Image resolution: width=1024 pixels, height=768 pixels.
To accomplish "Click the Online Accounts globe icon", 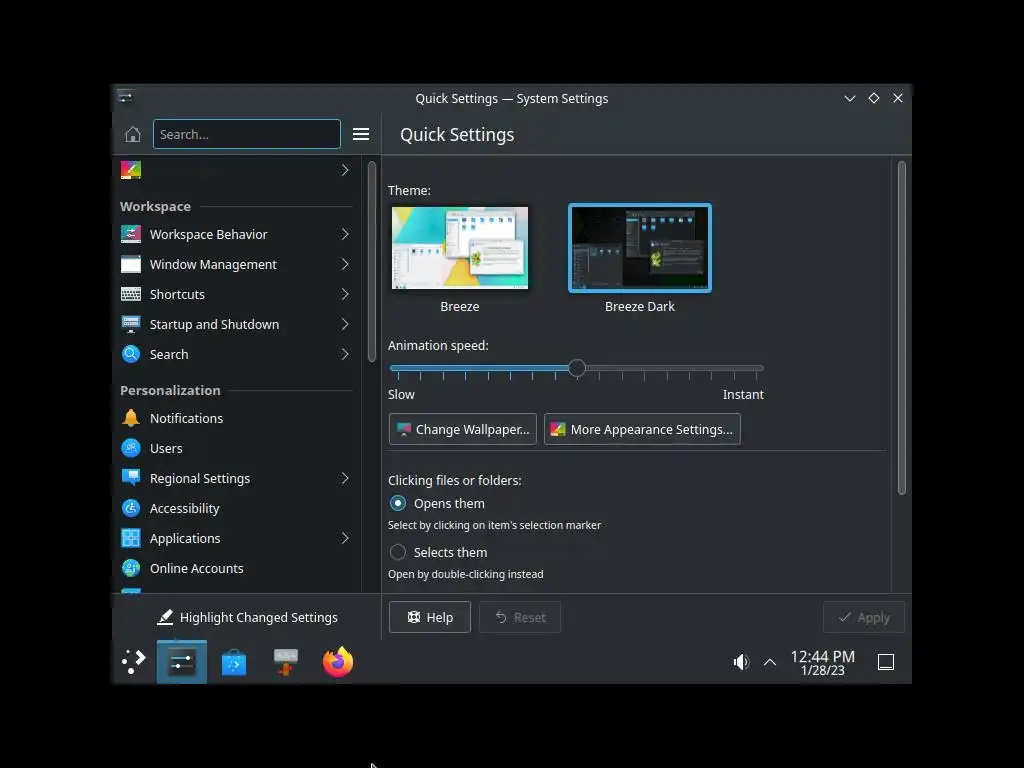I will pyautogui.click(x=131, y=568).
